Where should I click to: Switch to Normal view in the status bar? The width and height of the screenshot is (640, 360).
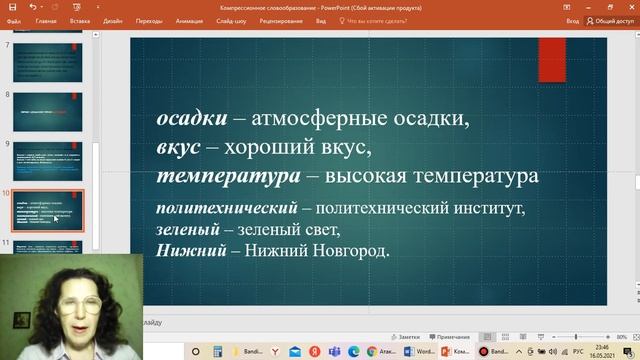tap(487, 337)
